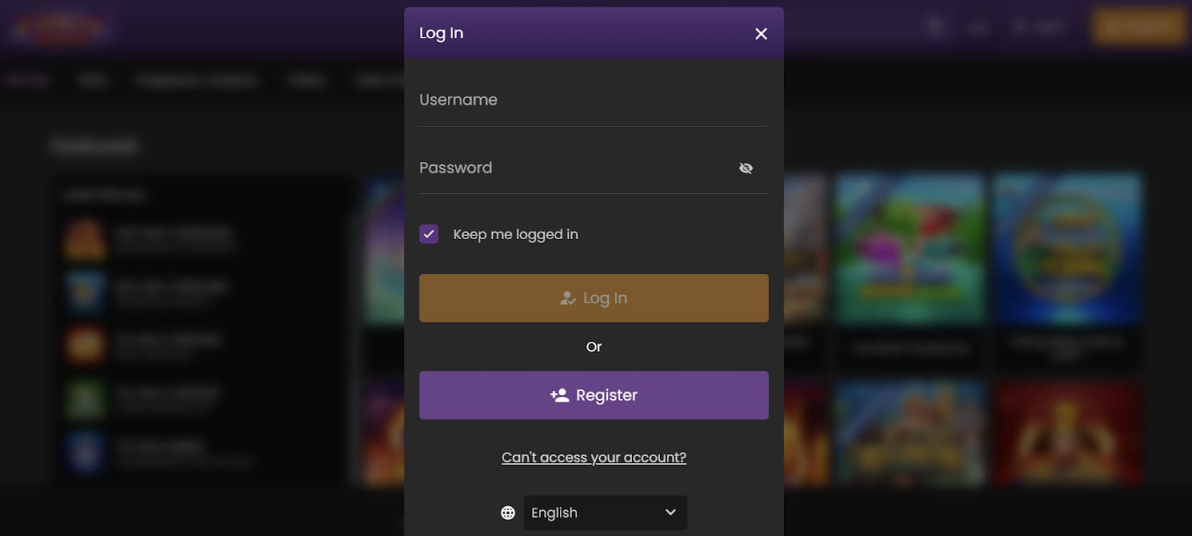The width and height of the screenshot is (1192, 536).
Task: Open registration via the purple Register button
Action: pyautogui.click(x=594, y=395)
